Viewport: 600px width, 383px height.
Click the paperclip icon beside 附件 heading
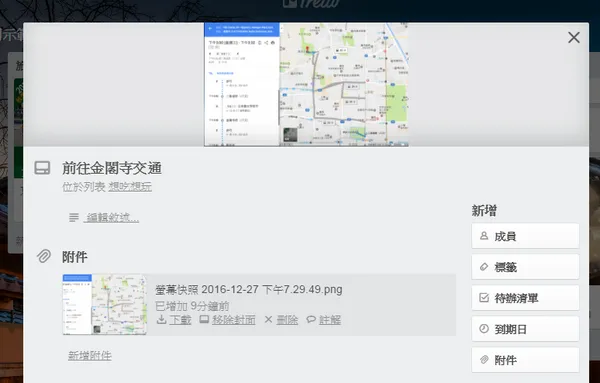[44, 256]
